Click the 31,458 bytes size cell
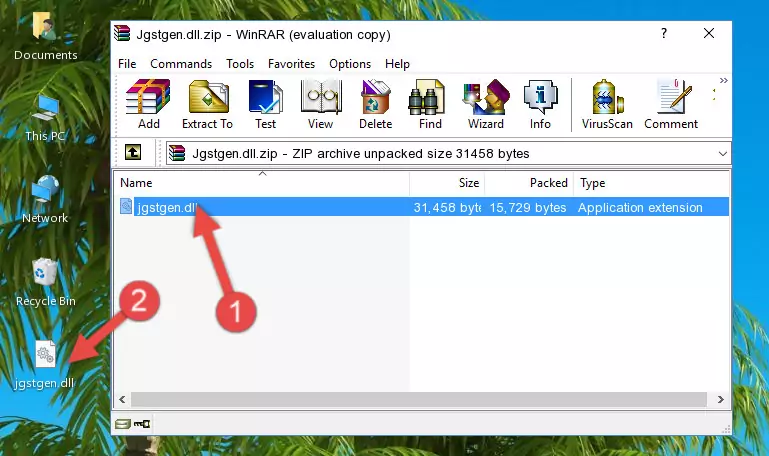The image size is (769, 456). pyautogui.click(x=447, y=207)
